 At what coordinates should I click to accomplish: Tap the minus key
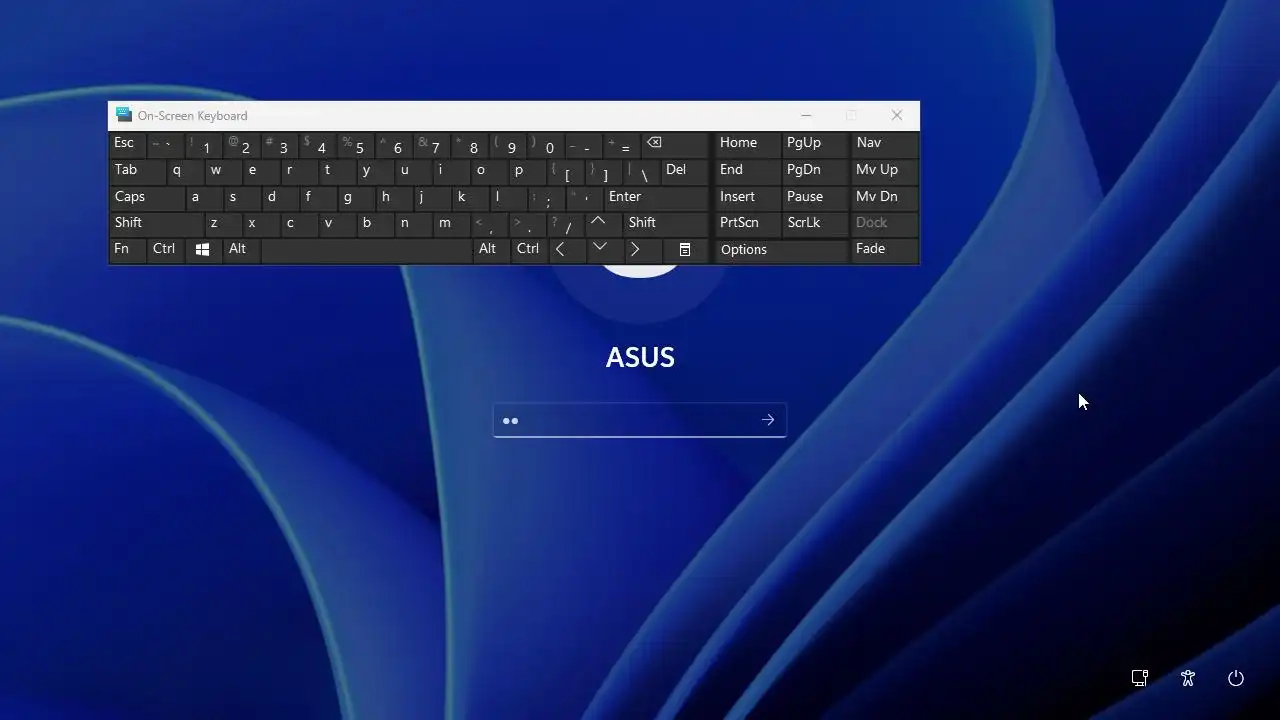[584, 144]
